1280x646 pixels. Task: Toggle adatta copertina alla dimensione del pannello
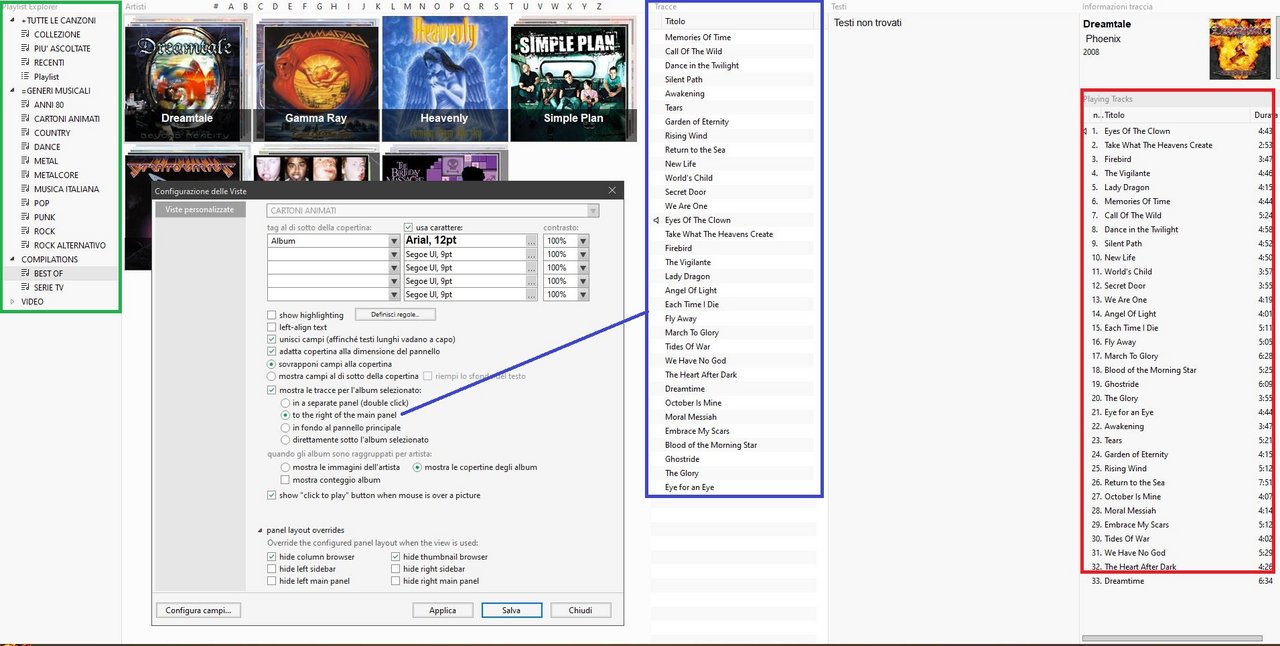click(x=272, y=351)
